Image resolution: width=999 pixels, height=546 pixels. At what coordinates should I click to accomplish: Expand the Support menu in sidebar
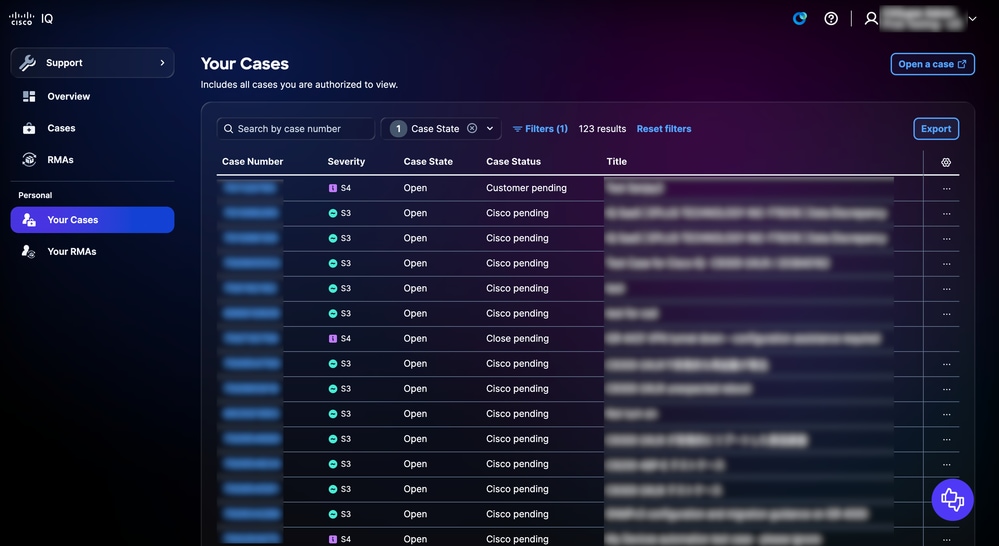pyautogui.click(x=92, y=62)
